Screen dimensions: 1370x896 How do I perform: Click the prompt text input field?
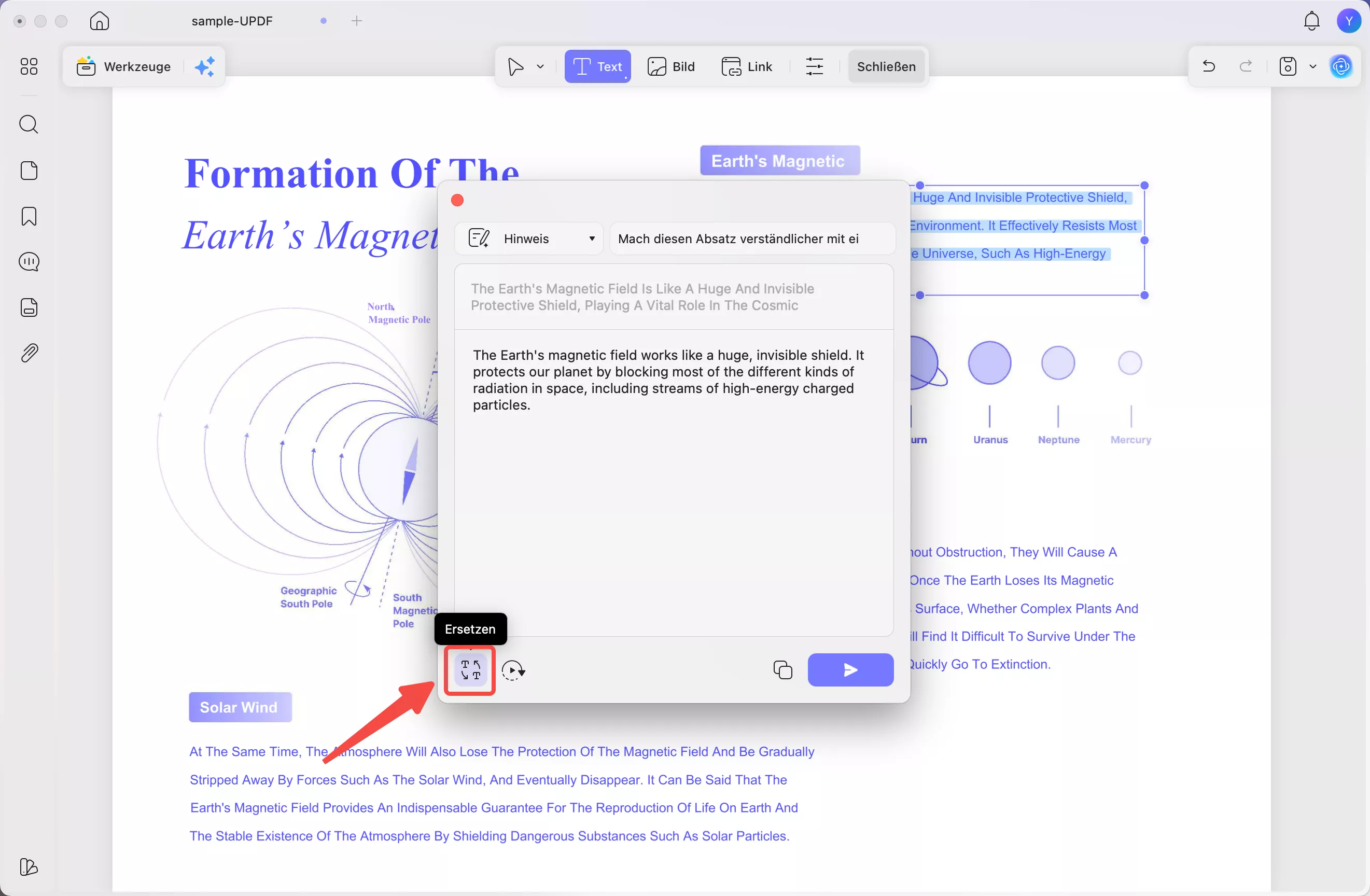click(x=751, y=239)
